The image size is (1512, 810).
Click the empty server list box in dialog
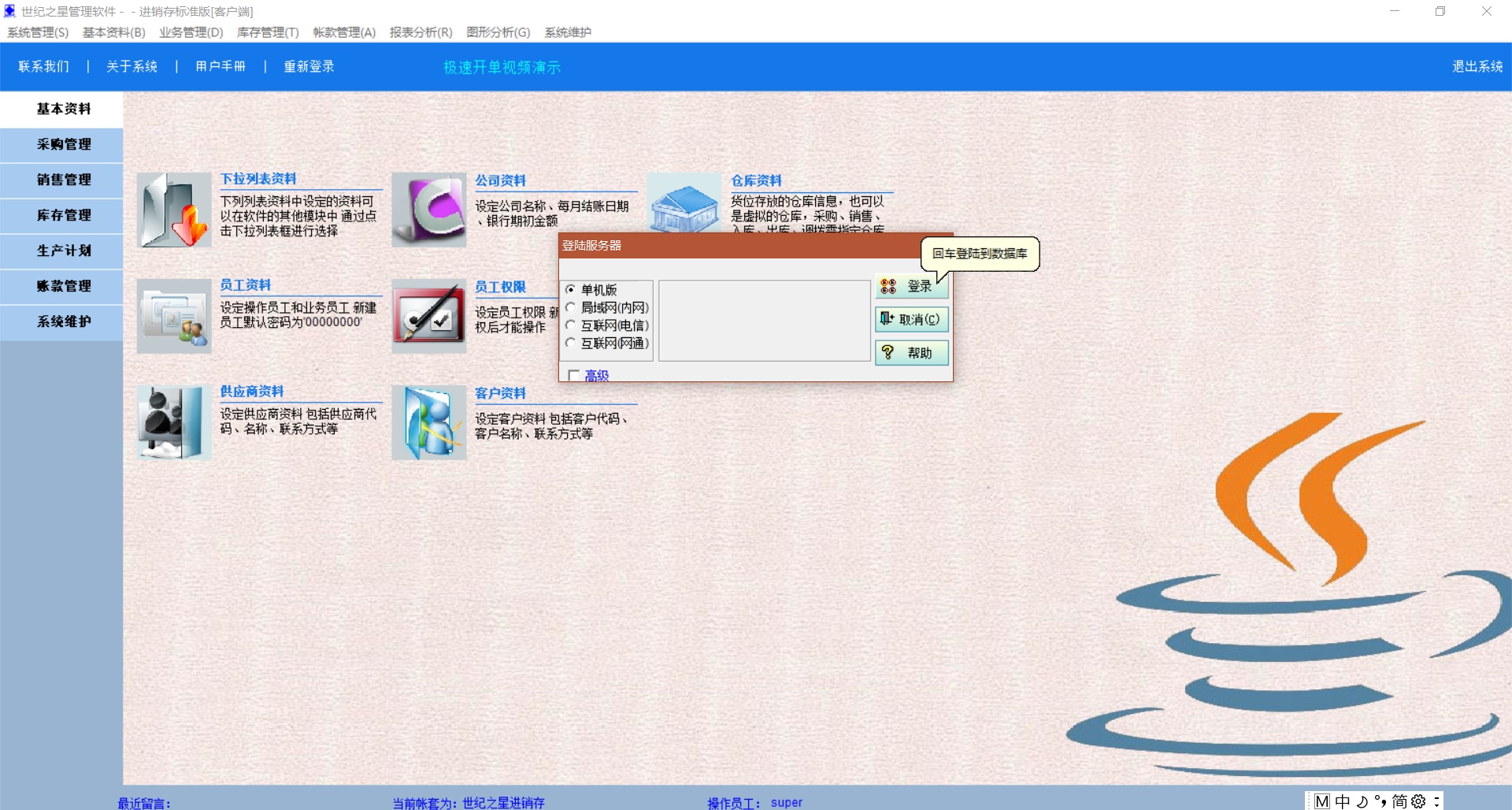pyautogui.click(x=764, y=321)
